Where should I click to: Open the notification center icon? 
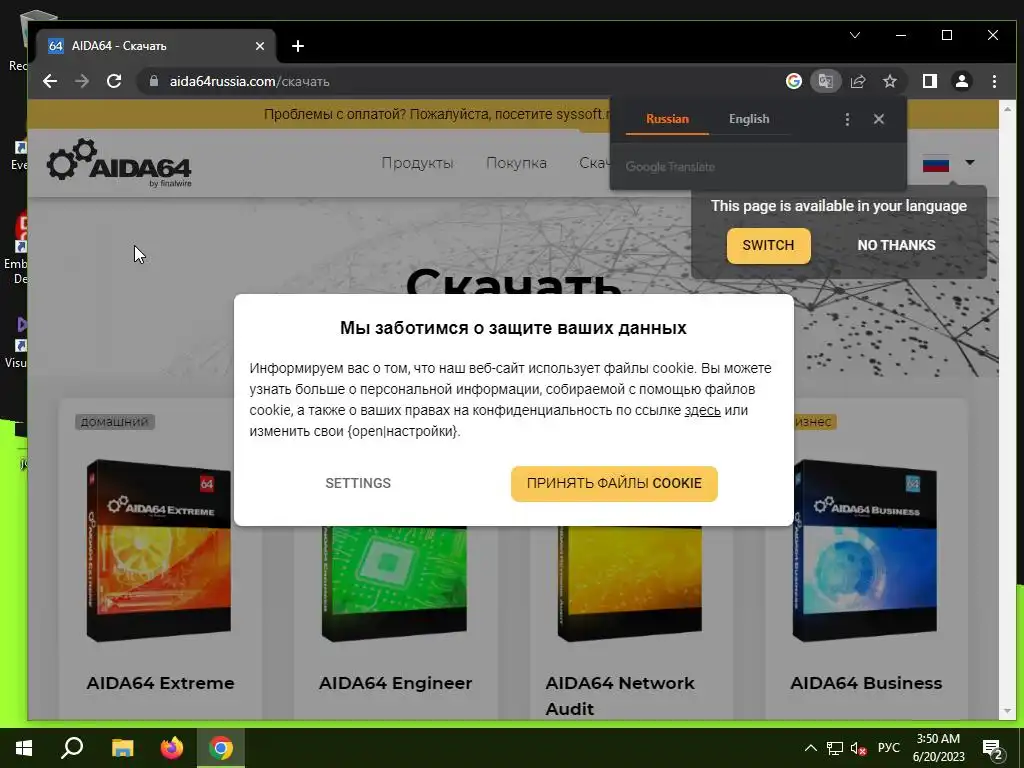click(x=993, y=749)
